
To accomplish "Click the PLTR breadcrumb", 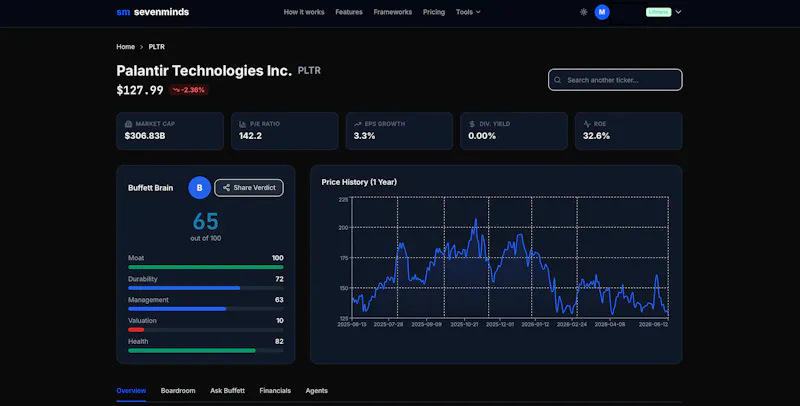I will [157, 46].
